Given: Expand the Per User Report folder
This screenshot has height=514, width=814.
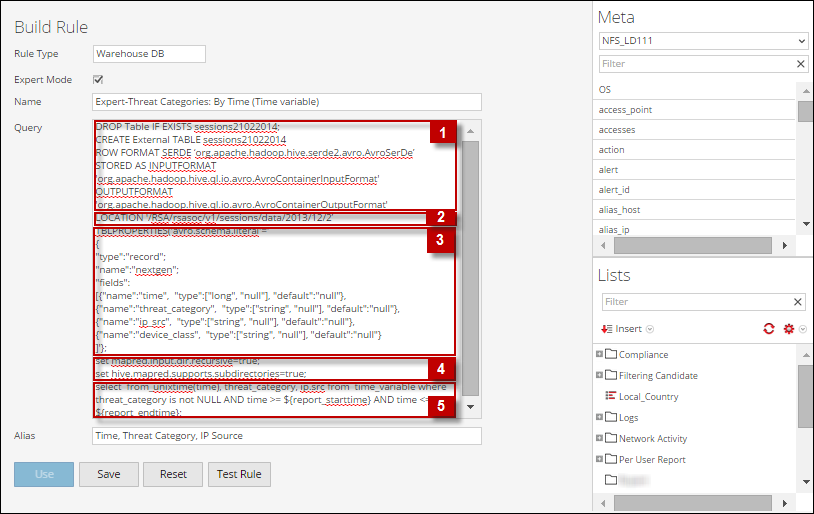Looking at the screenshot, I should coord(599,459).
